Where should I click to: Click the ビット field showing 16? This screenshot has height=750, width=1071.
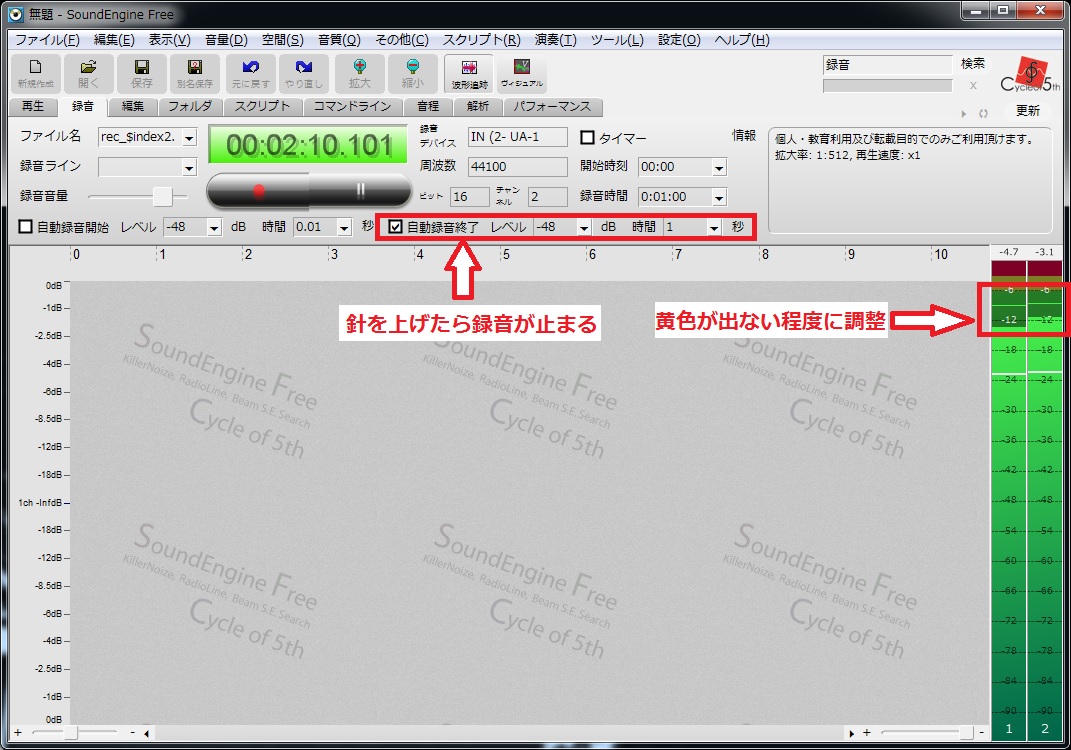pyautogui.click(x=470, y=197)
